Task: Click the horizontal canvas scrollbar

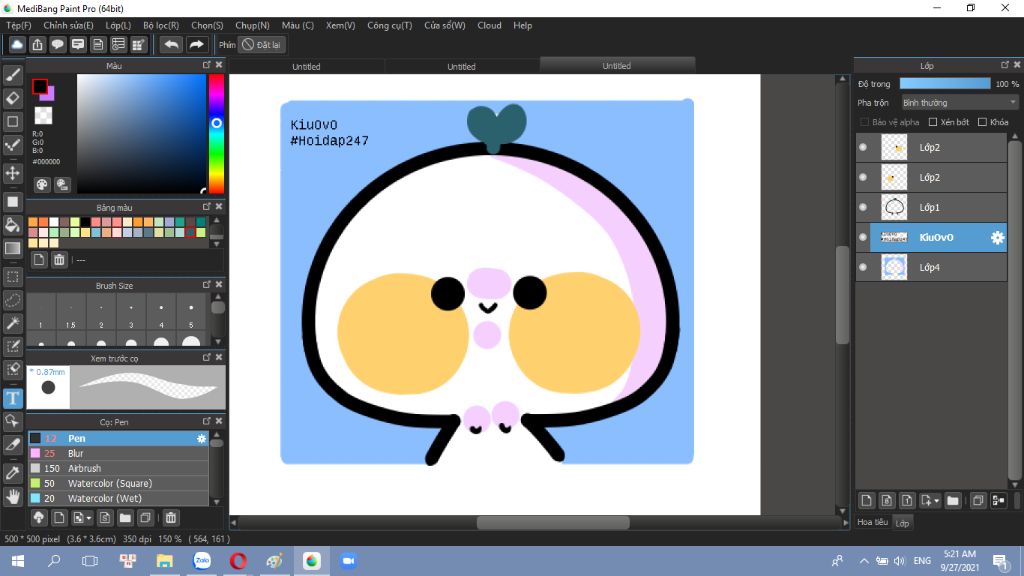Action: [553, 522]
